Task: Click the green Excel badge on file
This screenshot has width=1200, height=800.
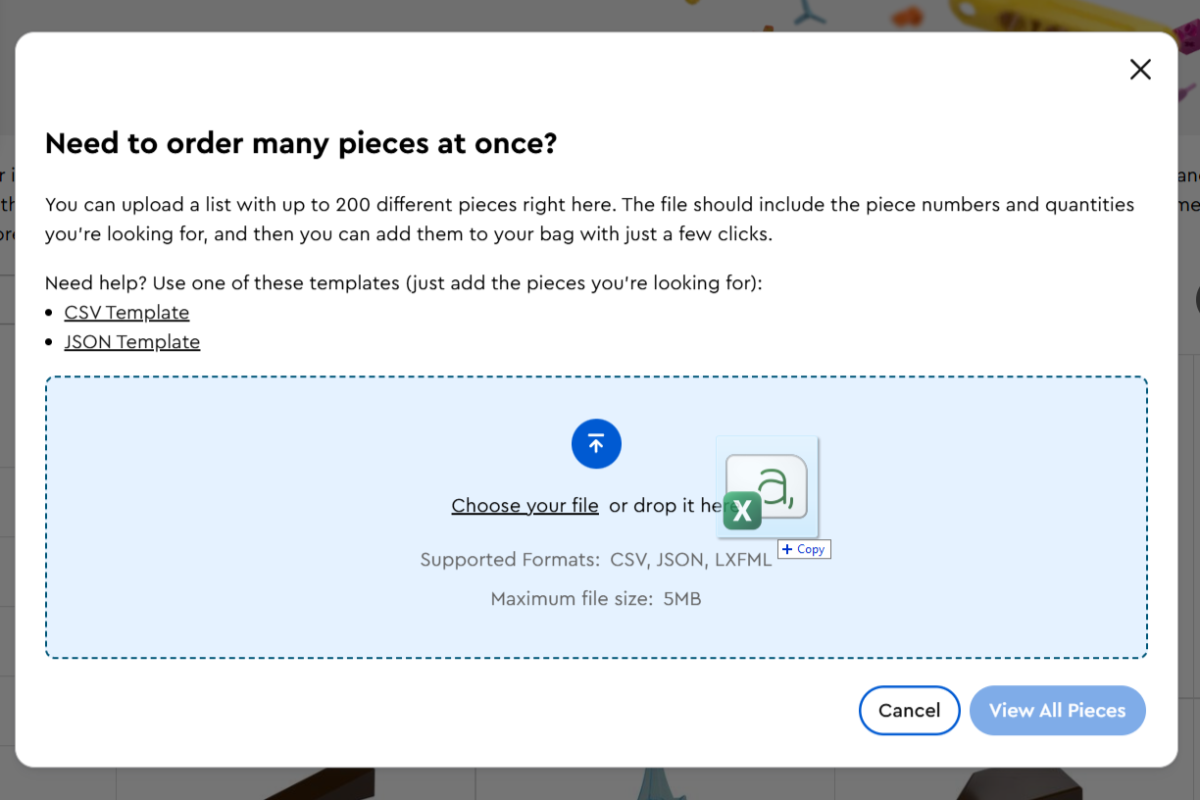Action: (x=742, y=511)
